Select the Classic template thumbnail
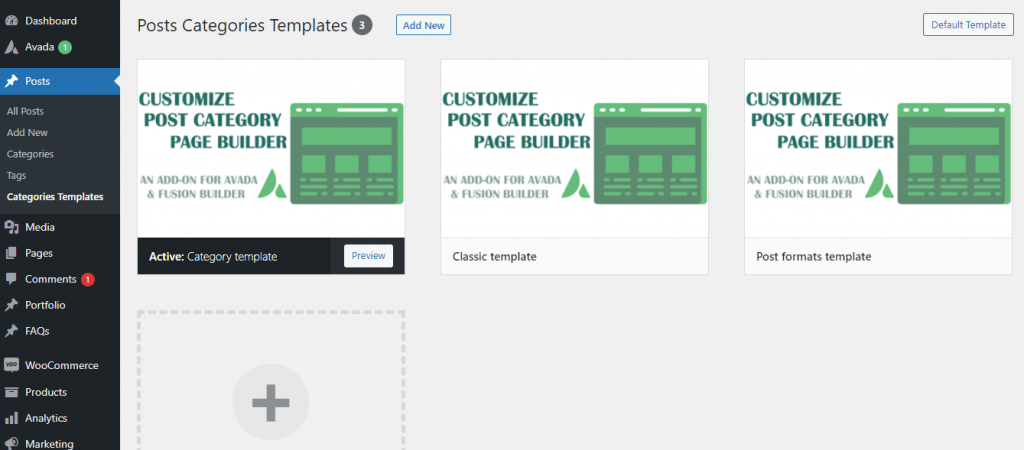Screen dimensions: 1024x450 coord(575,149)
